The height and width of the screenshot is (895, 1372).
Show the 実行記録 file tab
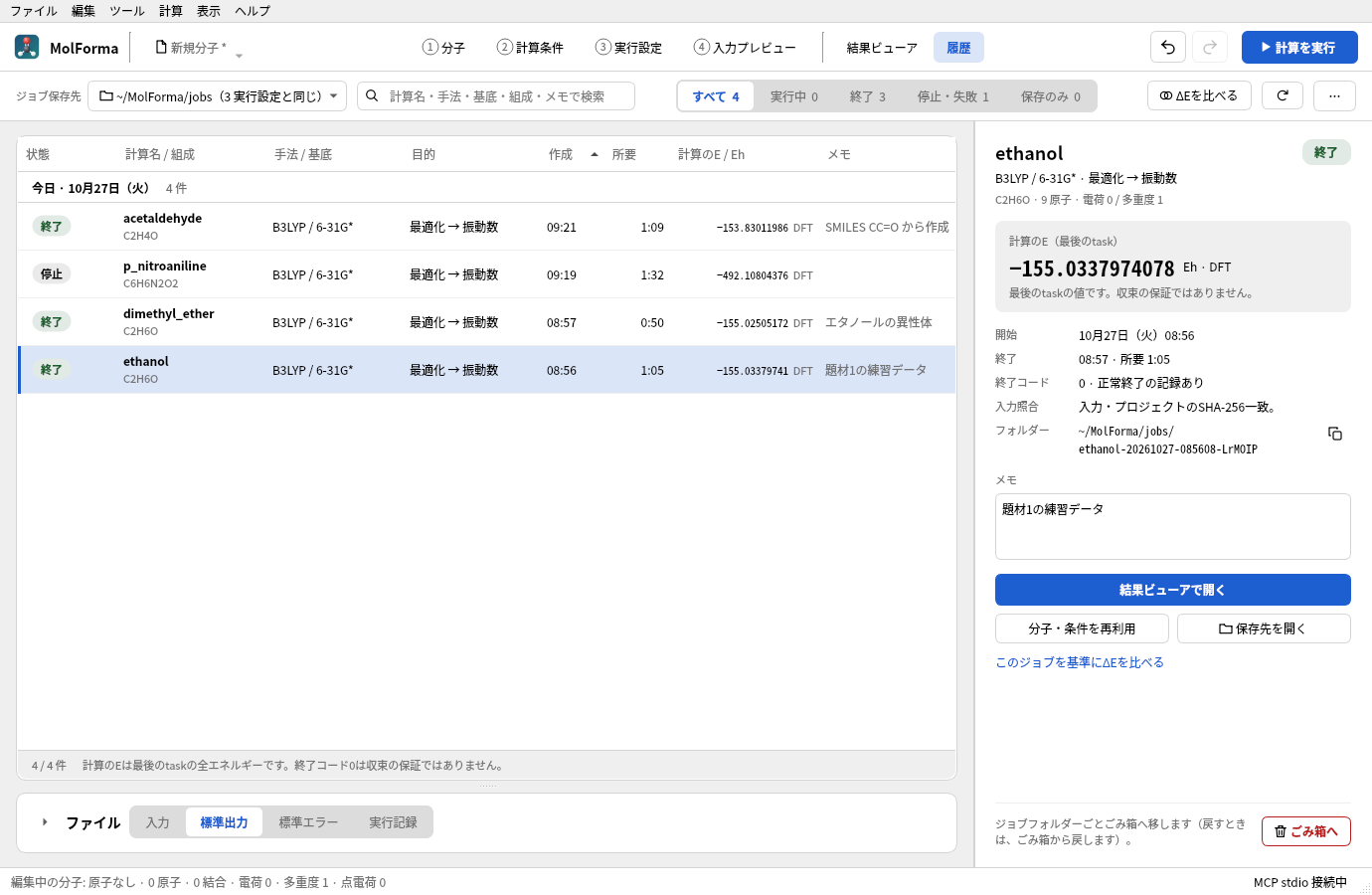coord(393,822)
